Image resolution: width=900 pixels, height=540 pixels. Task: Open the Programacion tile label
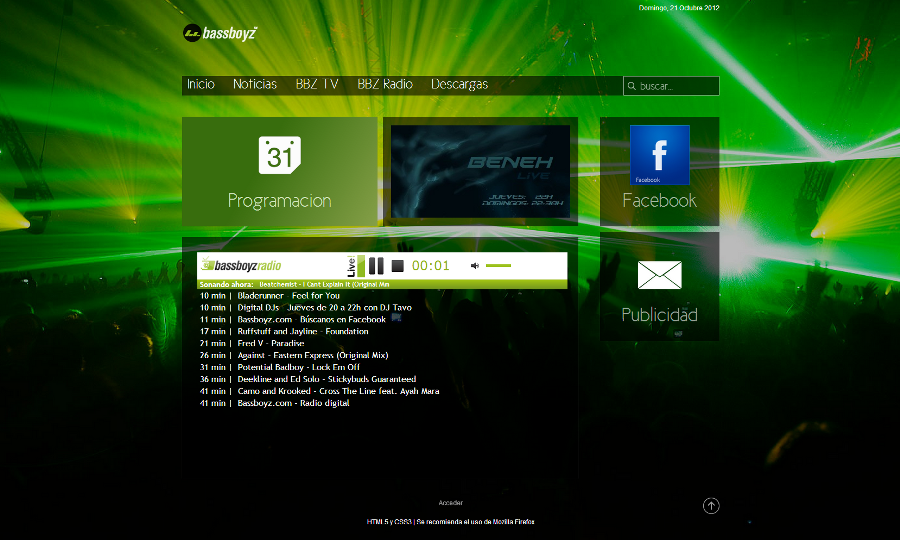[x=280, y=200]
